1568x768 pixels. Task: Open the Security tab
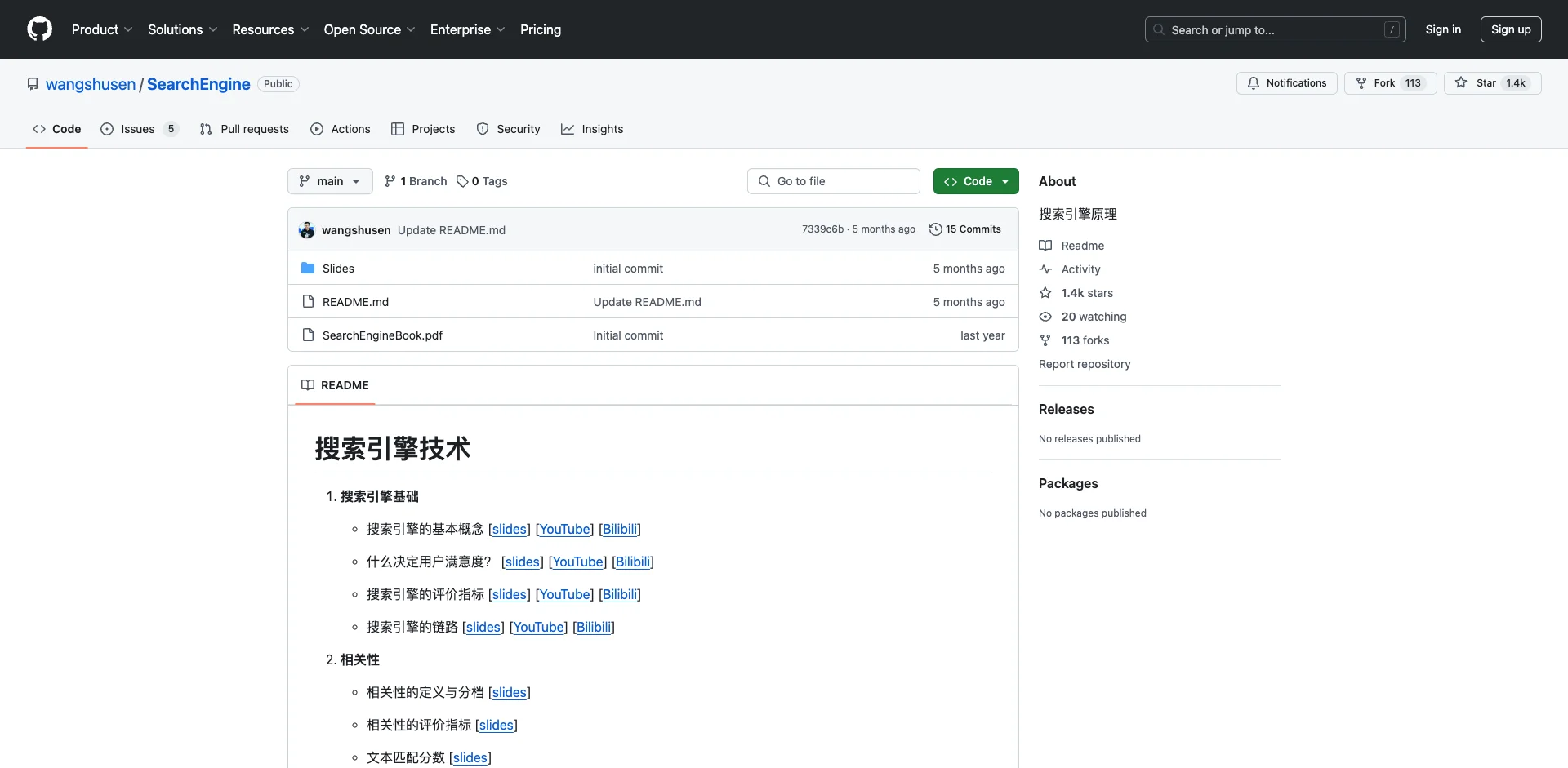pos(508,129)
